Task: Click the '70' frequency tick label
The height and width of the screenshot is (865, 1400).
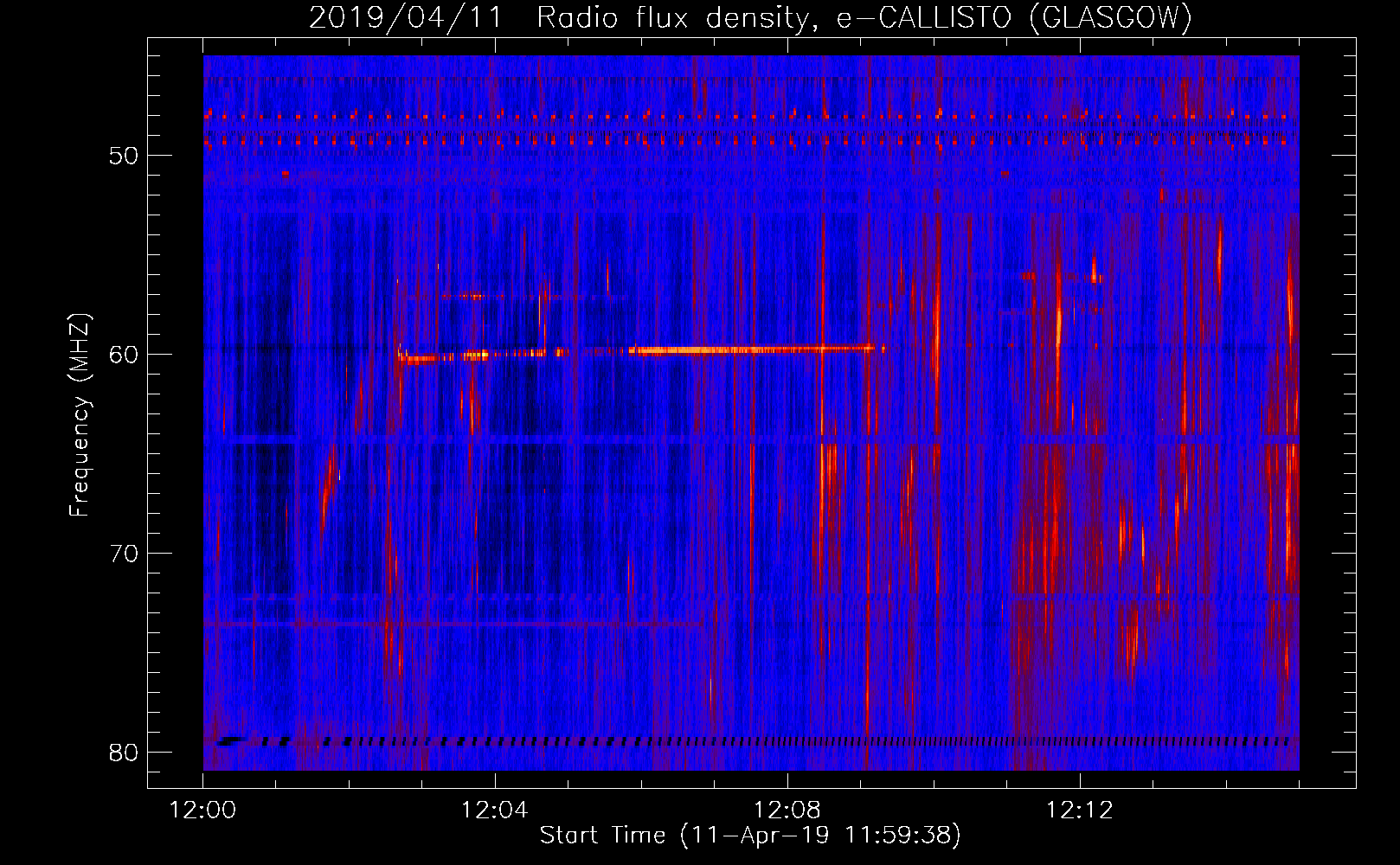Action: click(x=124, y=554)
